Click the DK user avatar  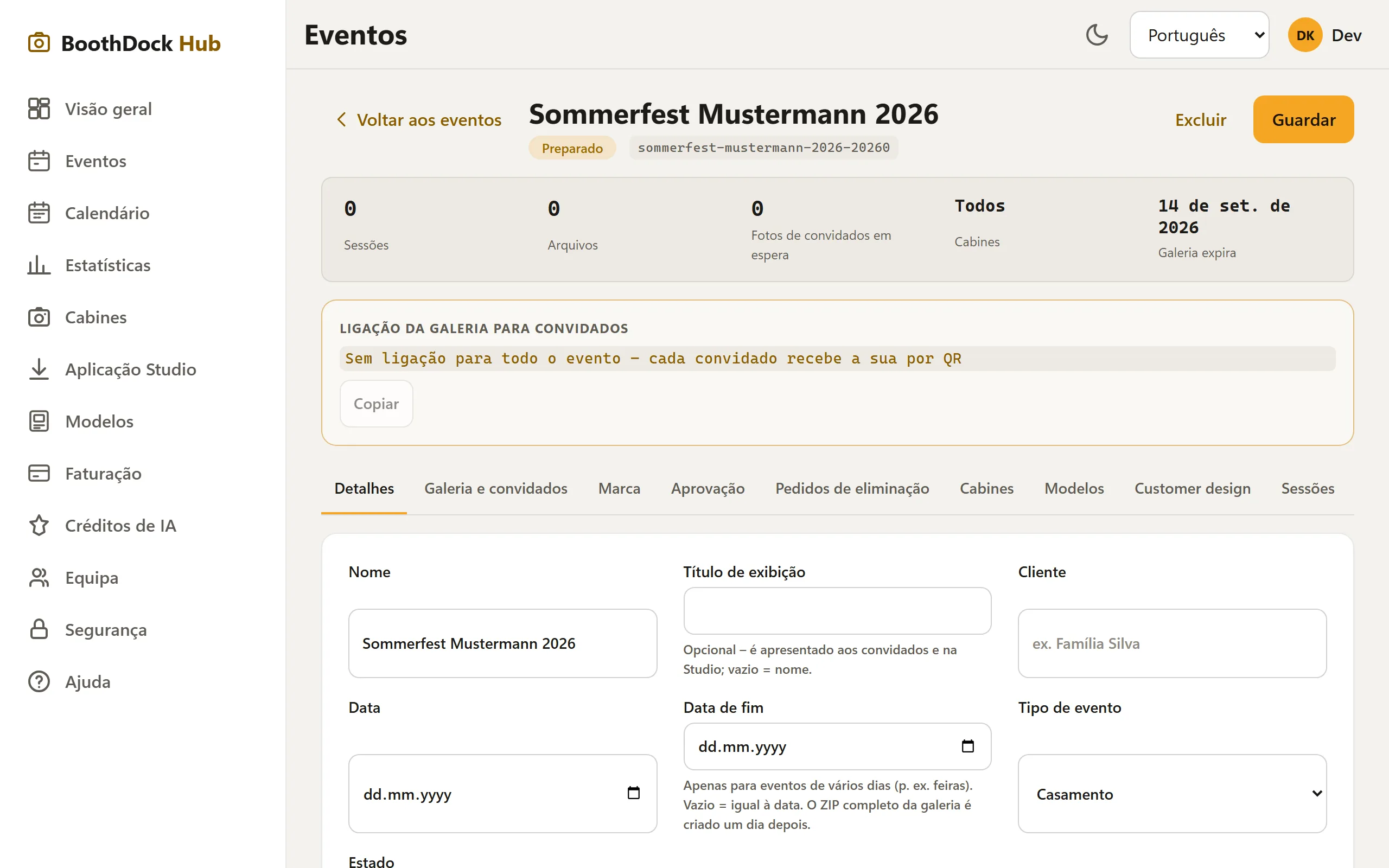[x=1304, y=35]
